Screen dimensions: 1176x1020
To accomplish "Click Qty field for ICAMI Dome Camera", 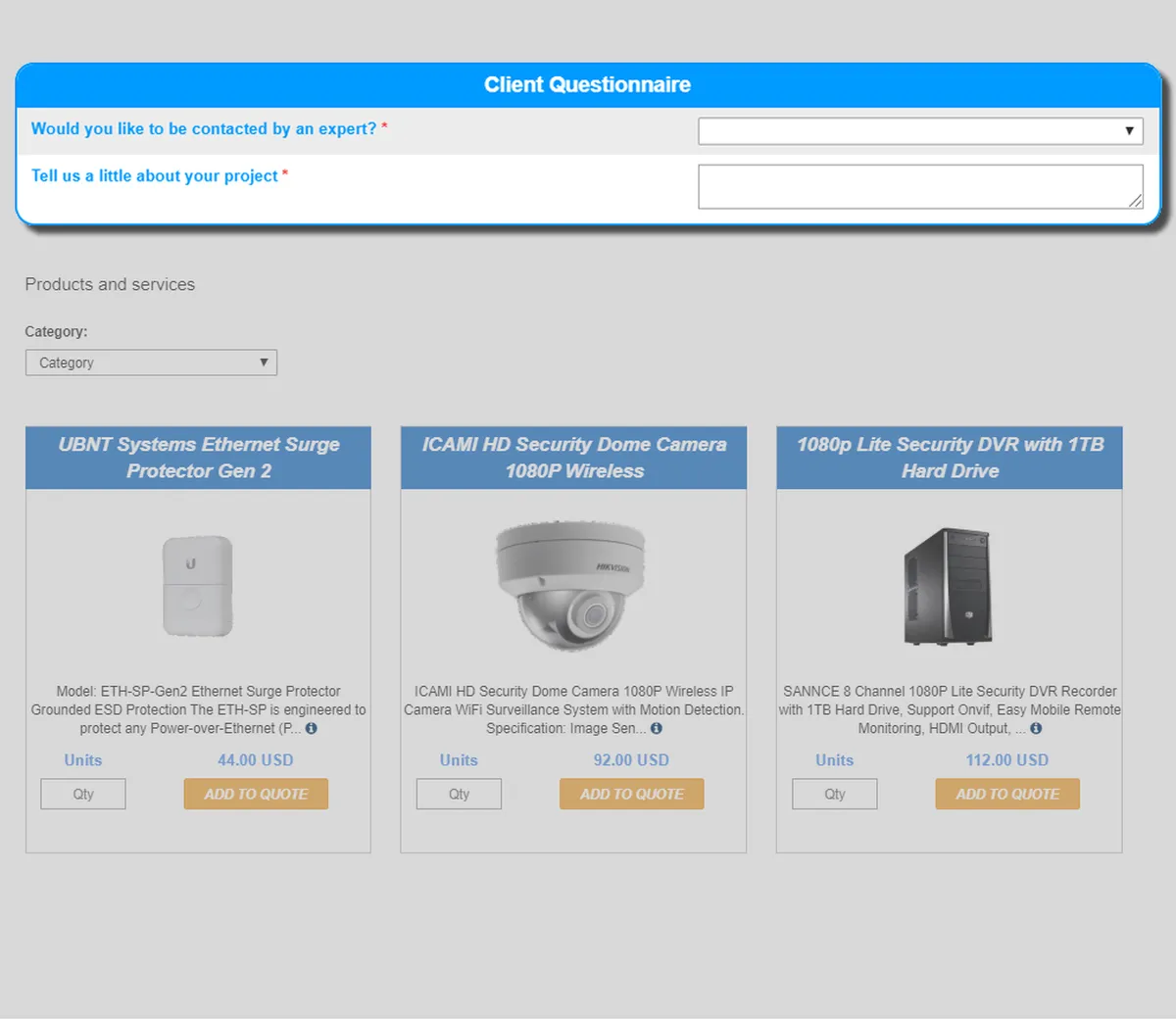I will [459, 794].
